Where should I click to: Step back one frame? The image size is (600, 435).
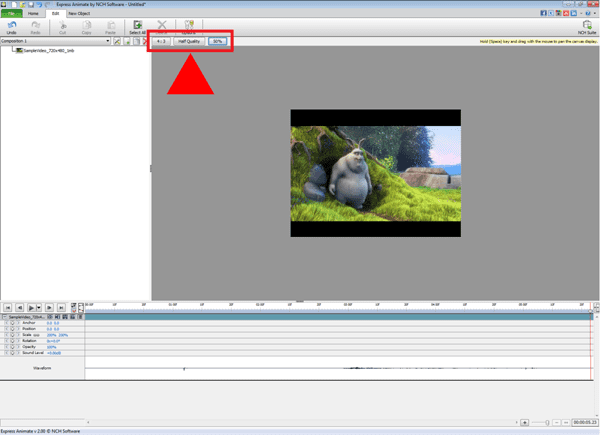point(20,308)
